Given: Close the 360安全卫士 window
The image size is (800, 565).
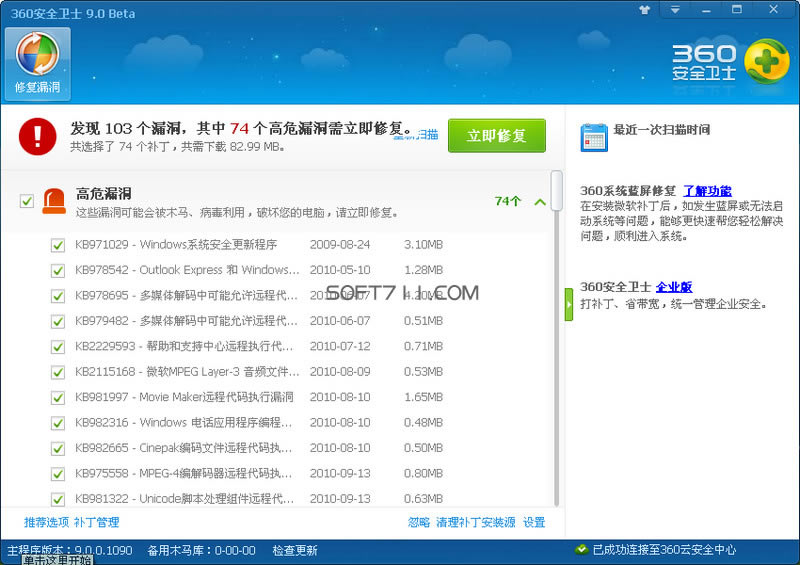Looking at the screenshot, I should click(773, 9).
